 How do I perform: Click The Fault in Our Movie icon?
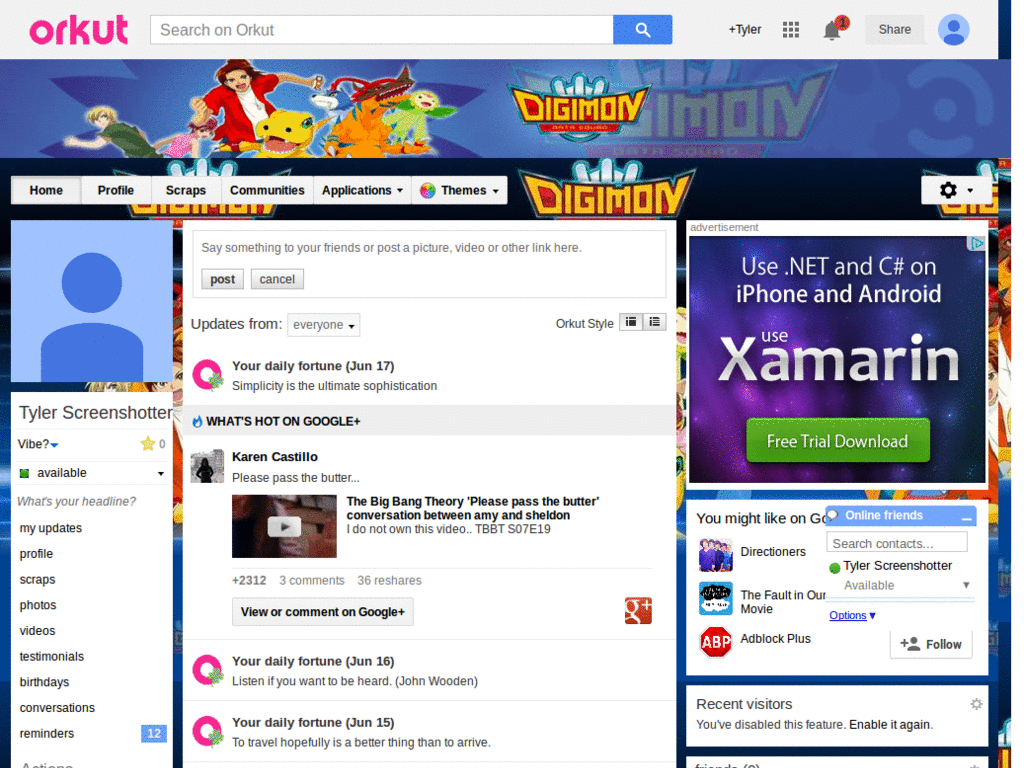click(715, 599)
